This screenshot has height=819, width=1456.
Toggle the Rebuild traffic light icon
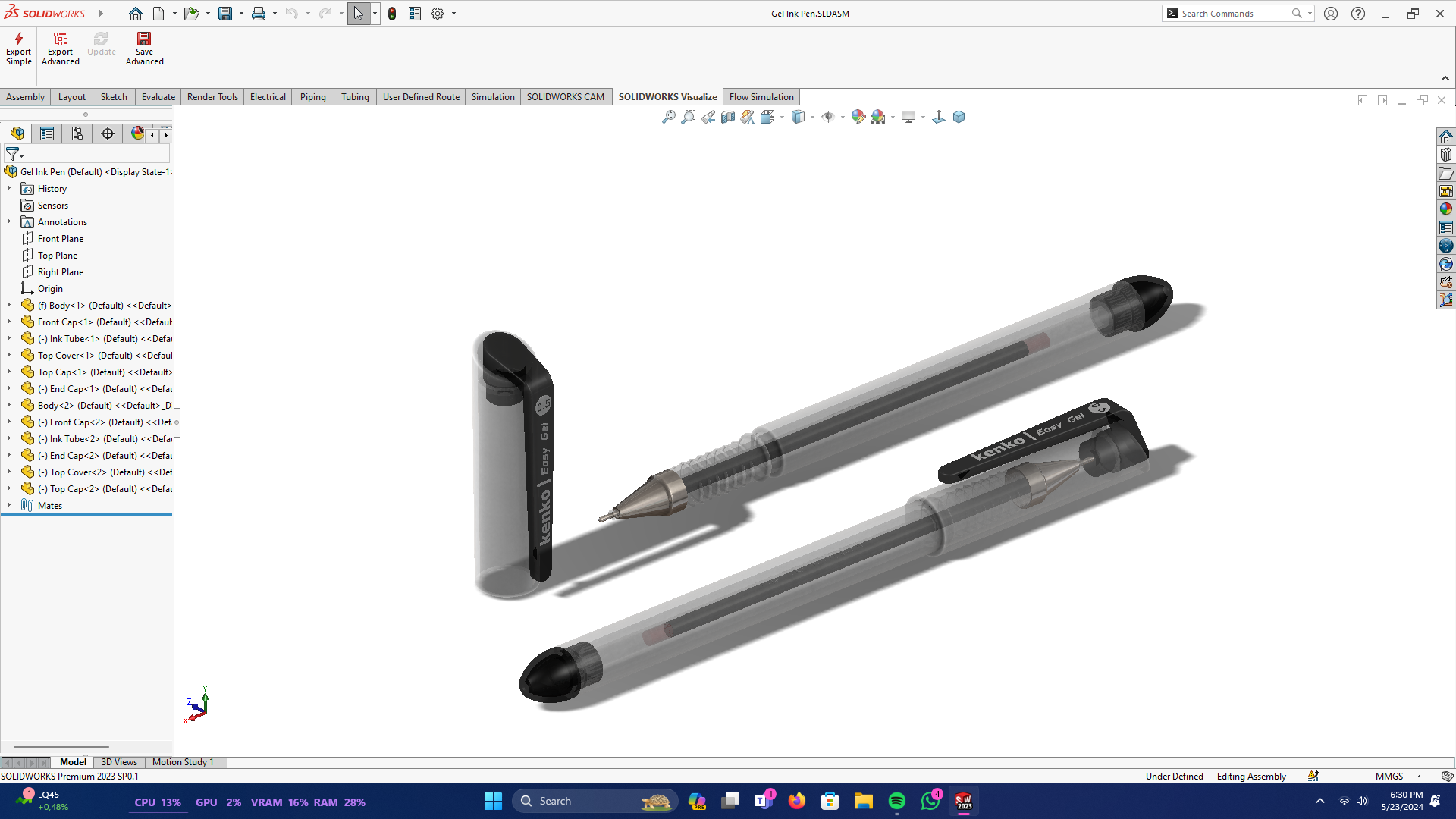[x=392, y=14]
